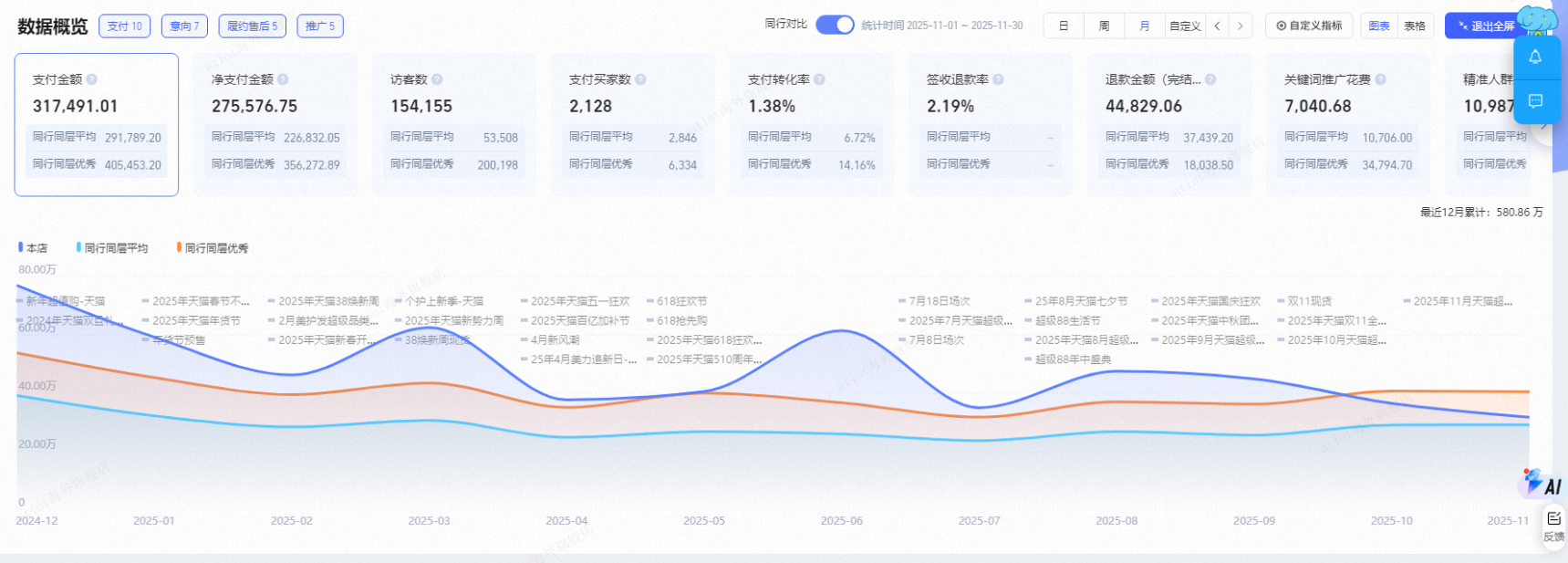Click help icon next to 支付金额
This screenshot has width=1568, height=563.
coord(92,80)
